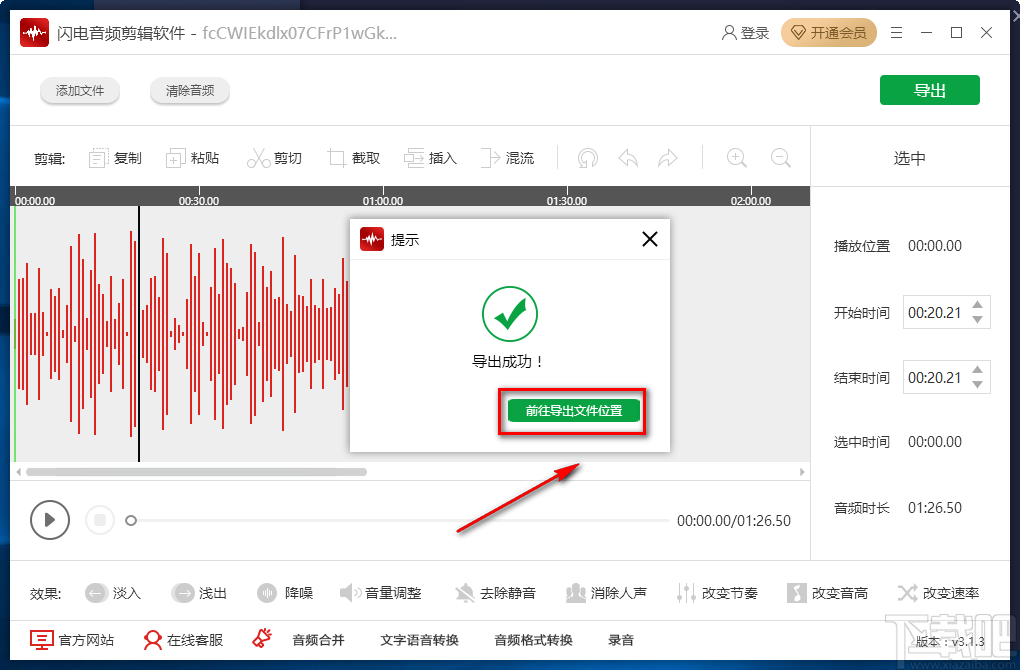The width and height of the screenshot is (1020, 670).
Task: Open 文字语音转换 text-to-speech feature
Action: pyautogui.click(x=421, y=640)
